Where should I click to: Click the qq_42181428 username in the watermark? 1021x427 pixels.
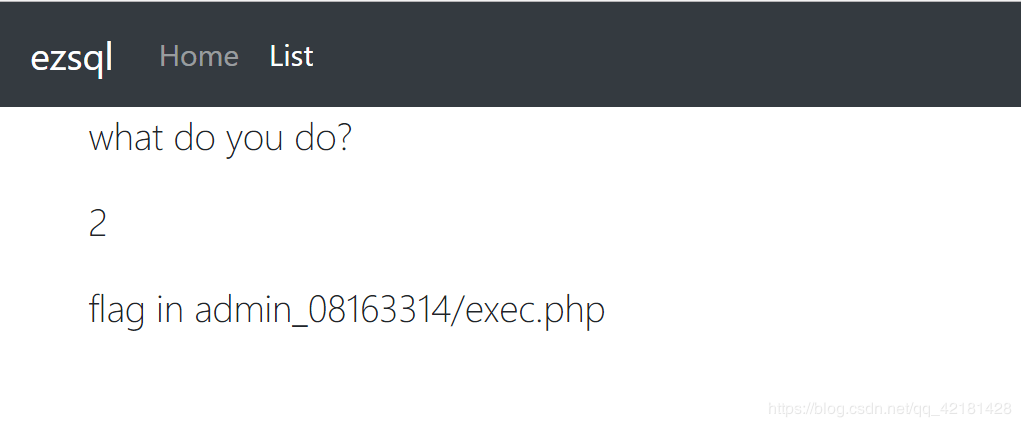point(964,409)
